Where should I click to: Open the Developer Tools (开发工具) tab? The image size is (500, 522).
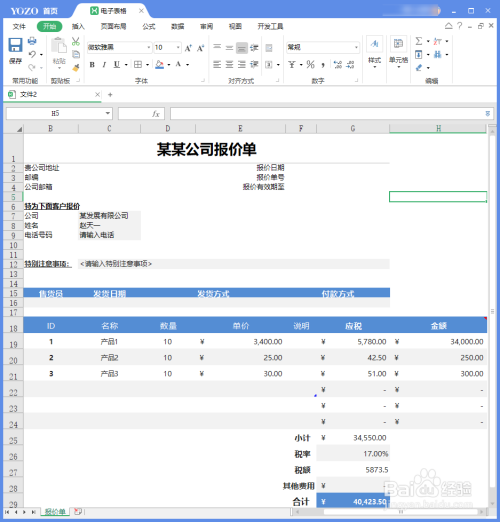point(270,26)
